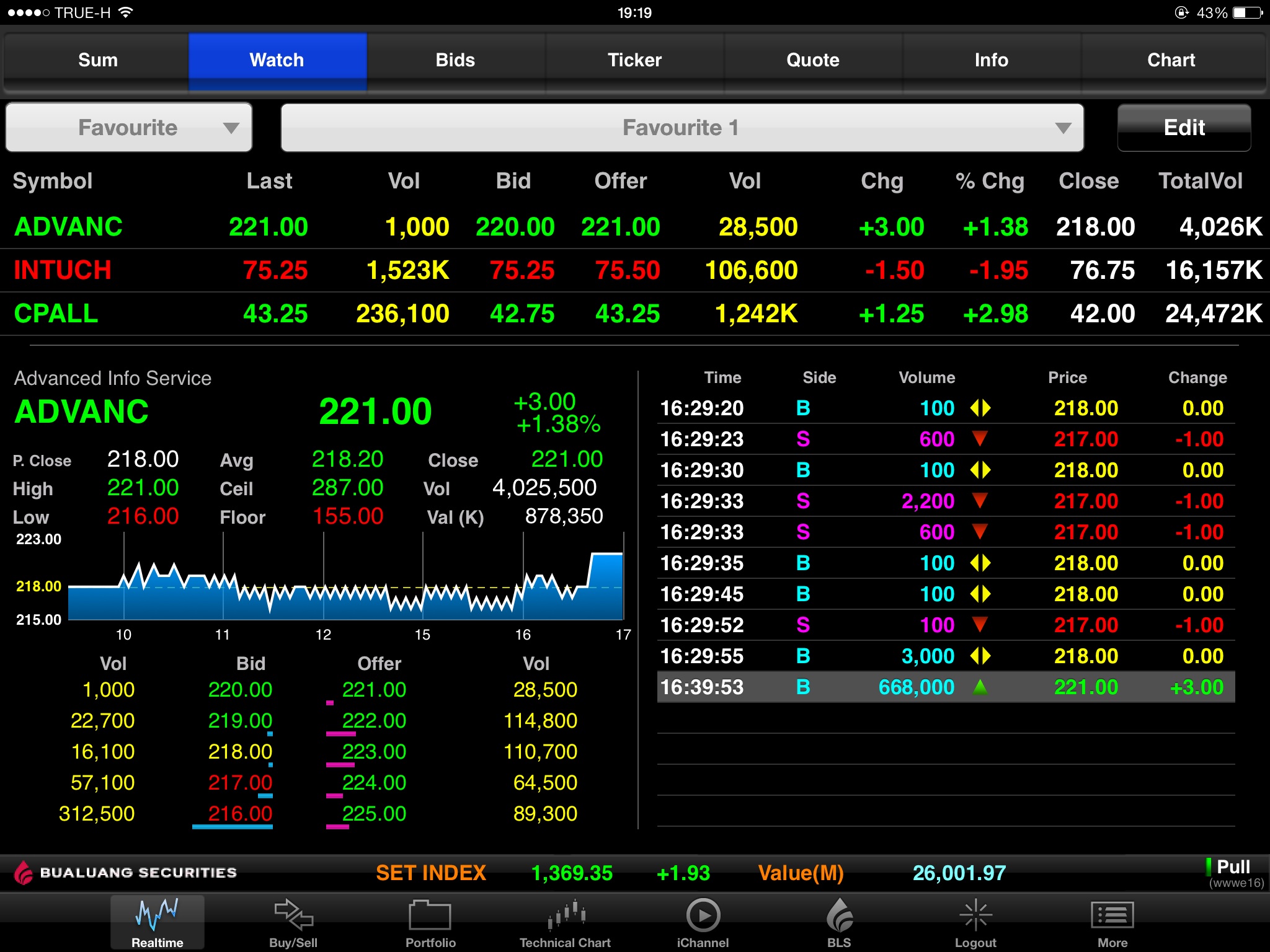Image resolution: width=1270 pixels, height=952 pixels.
Task: Tap the ADVANC intraday price chart
Action: click(x=345, y=578)
